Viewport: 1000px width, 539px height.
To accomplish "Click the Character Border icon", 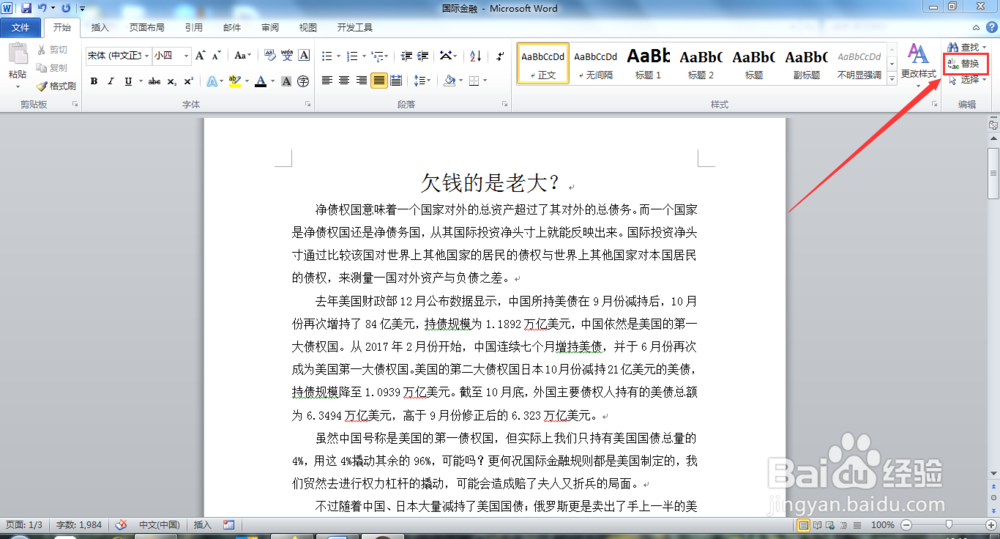I will pyautogui.click(x=304, y=55).
